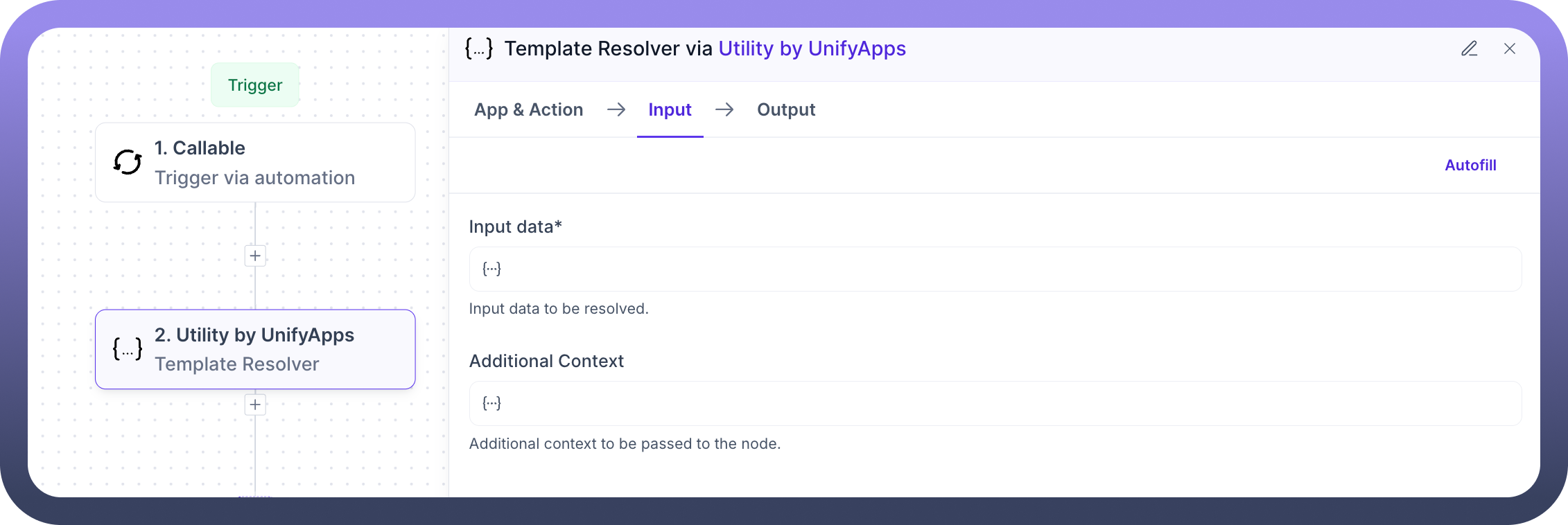
Task: Click 'Input data to be resolved.' helper text
Action: (559, 309)
